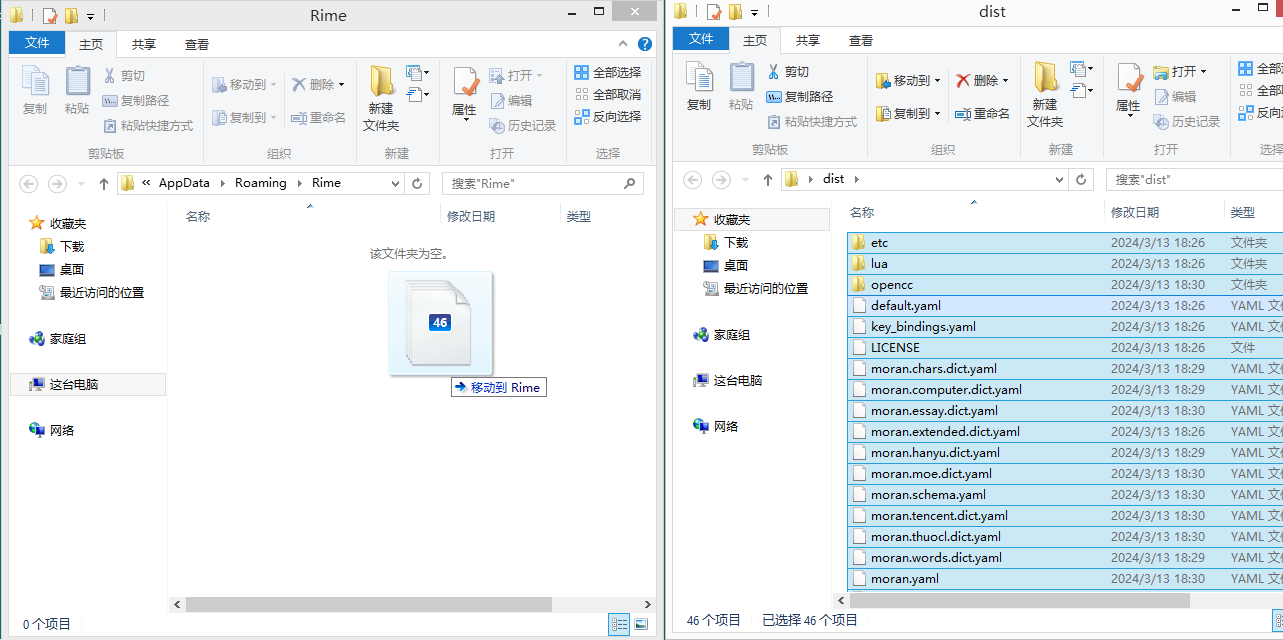Click Paste shortcut (粘贴快捷方式) in Rime window
This screenshot has height=640, width=1283.
(148, 126)
